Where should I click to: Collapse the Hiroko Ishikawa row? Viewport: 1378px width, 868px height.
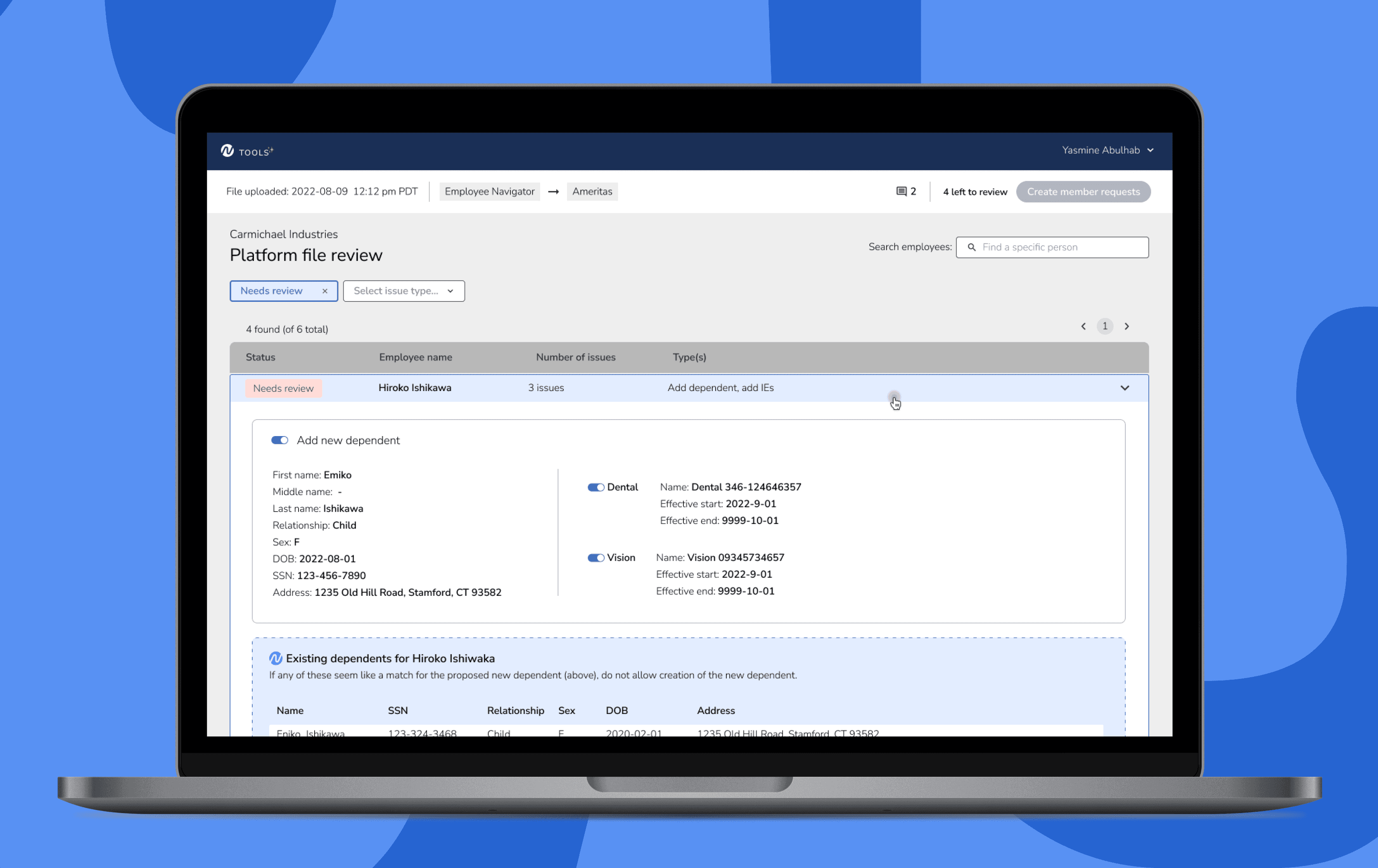1124,388
